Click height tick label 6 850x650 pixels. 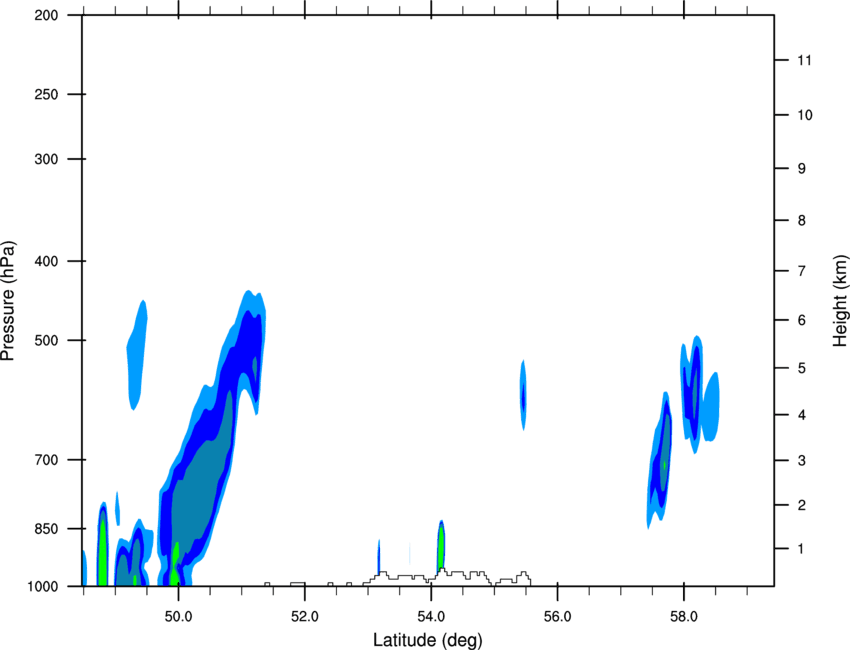click(802, 320)
